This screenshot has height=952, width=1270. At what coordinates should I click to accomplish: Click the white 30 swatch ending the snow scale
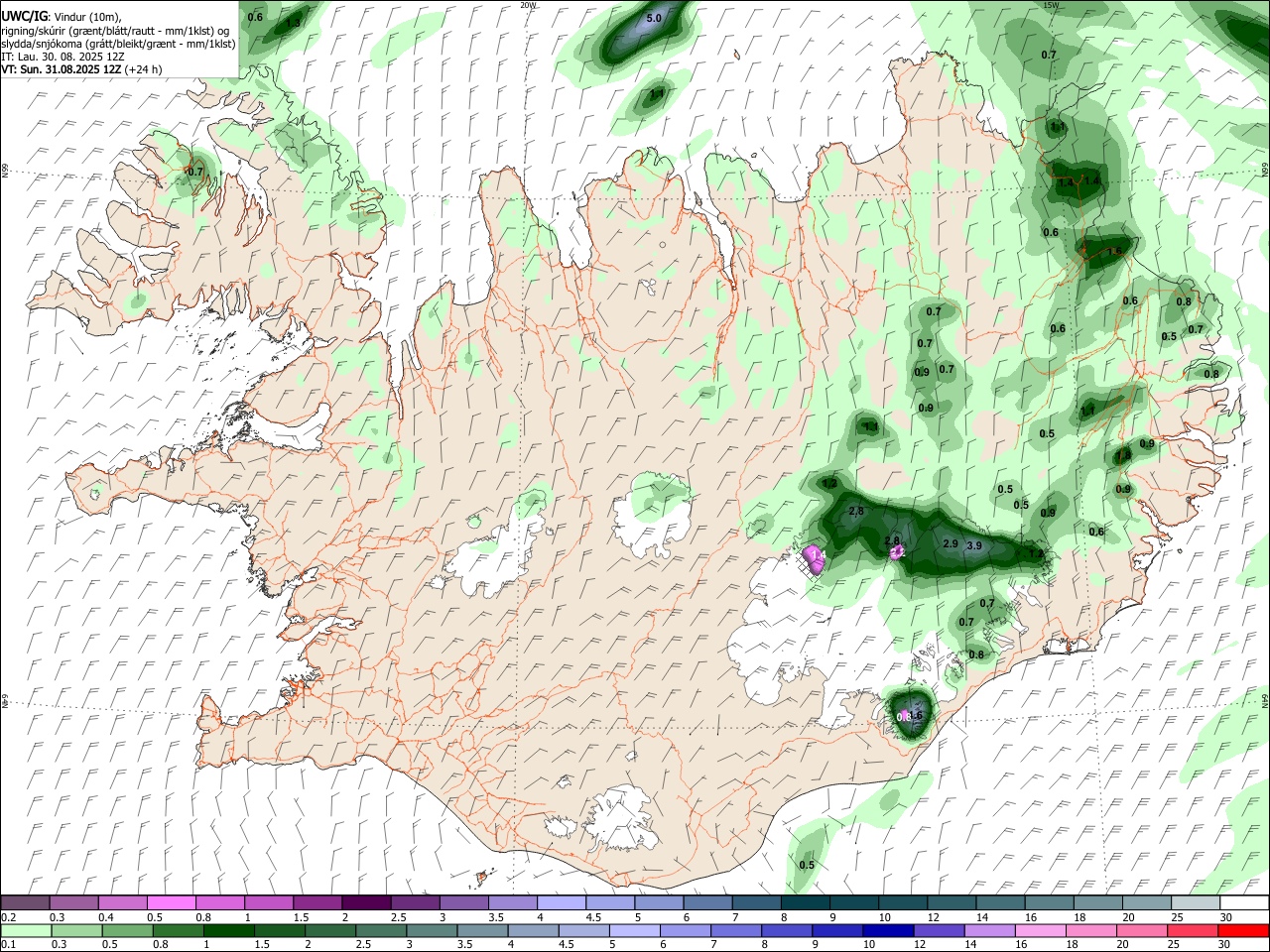coord(1244,902)
